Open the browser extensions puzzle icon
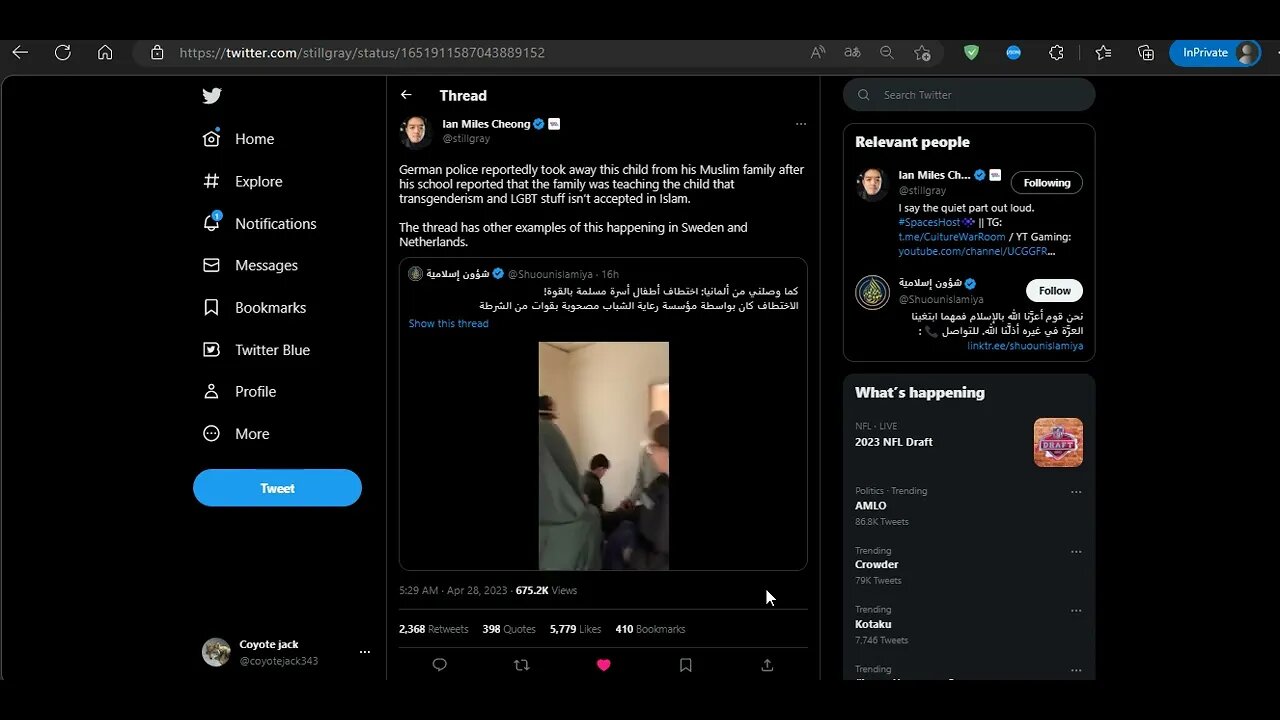This screenshot has width=1280, height=720. [x=1057, y=53]
